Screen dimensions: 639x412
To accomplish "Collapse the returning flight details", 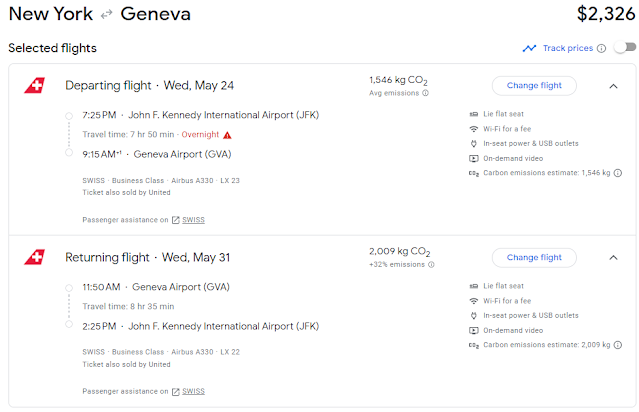I will coord(613,258).
